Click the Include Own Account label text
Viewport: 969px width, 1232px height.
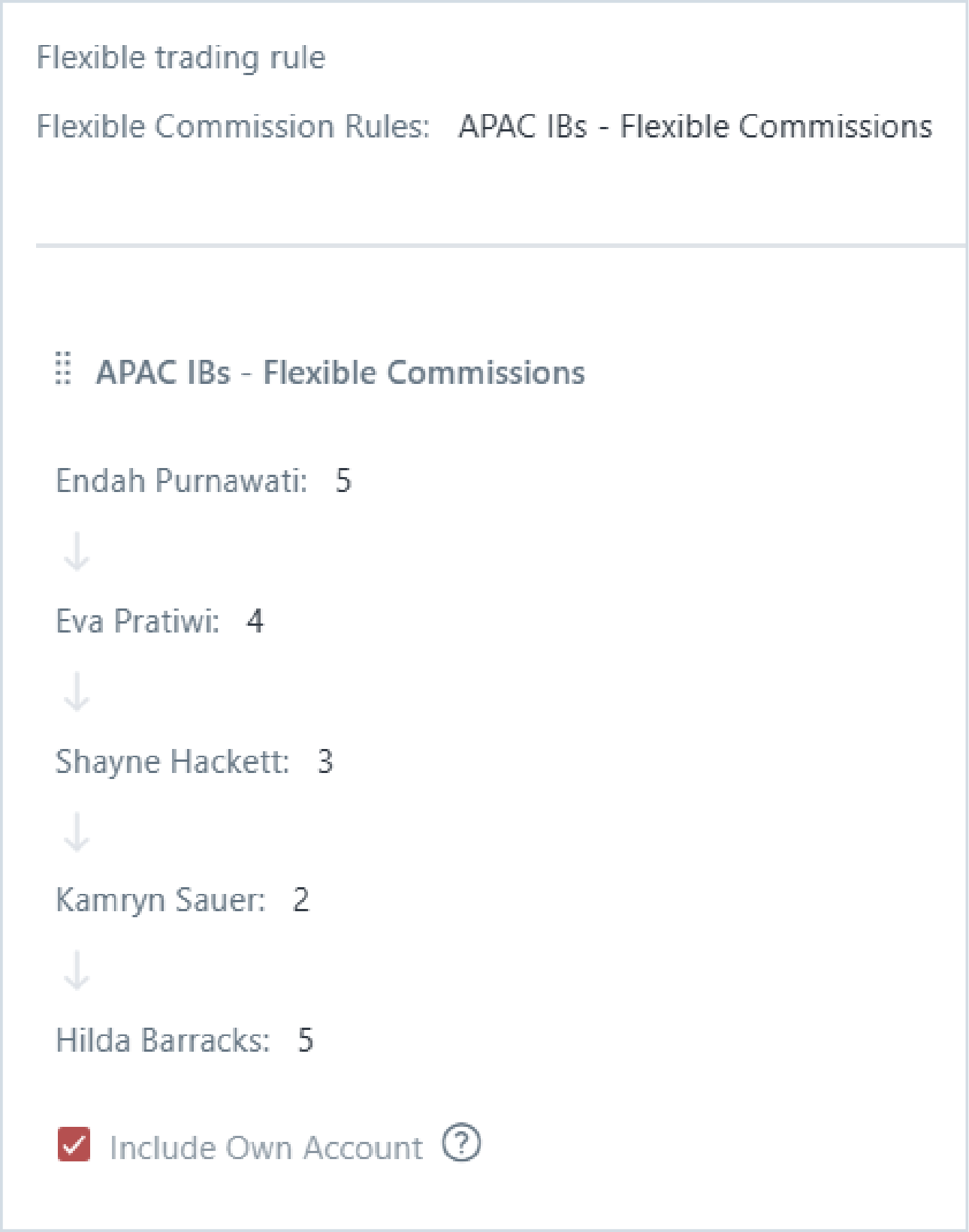coord(266,1148)
